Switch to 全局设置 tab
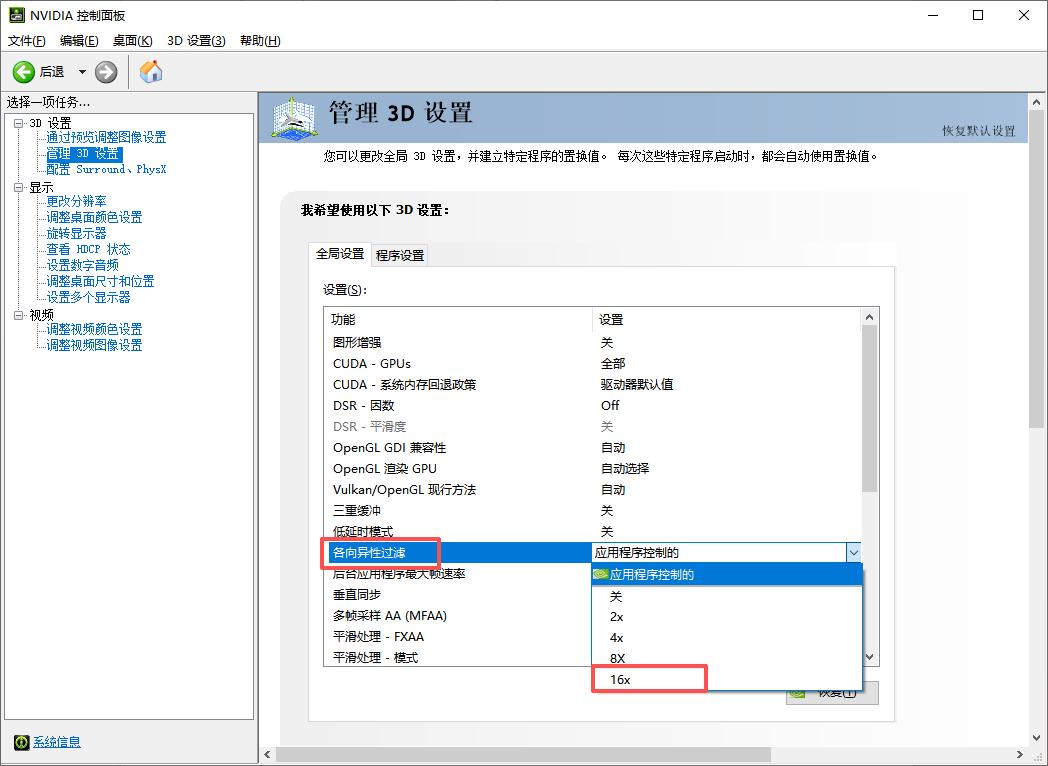The height and width of the screenshot is (766, 1048). tap(340, 254)
